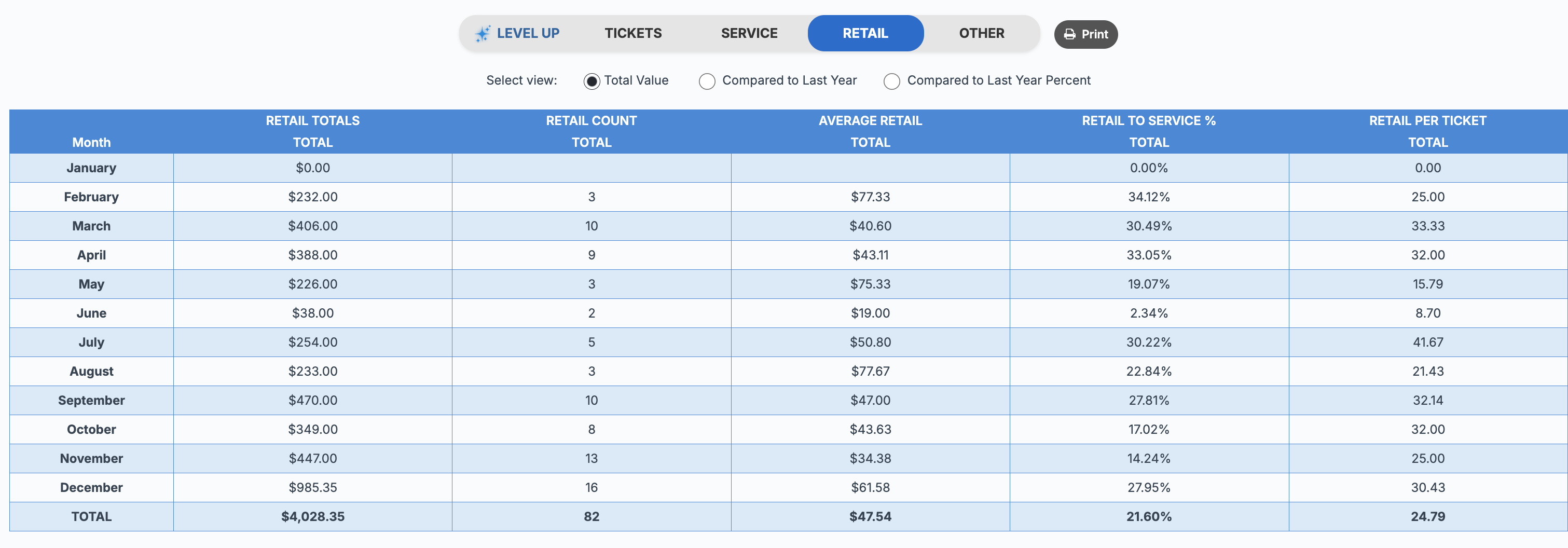1568x548 pixels.
Task: Select the Total Value radio button
Action: tap(591, 81)
